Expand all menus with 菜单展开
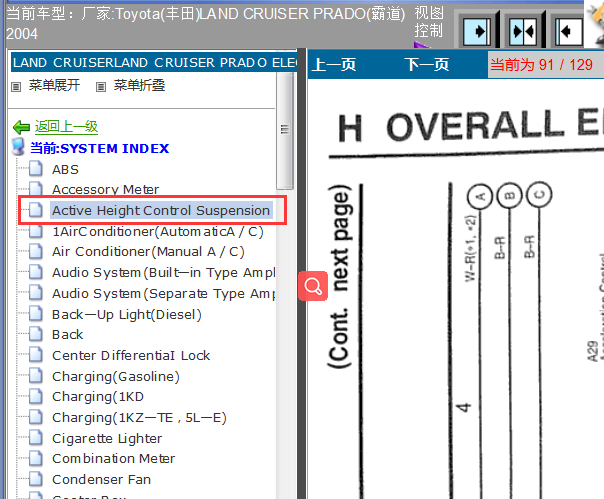This screenshot has height=499, width=604. 54,85
